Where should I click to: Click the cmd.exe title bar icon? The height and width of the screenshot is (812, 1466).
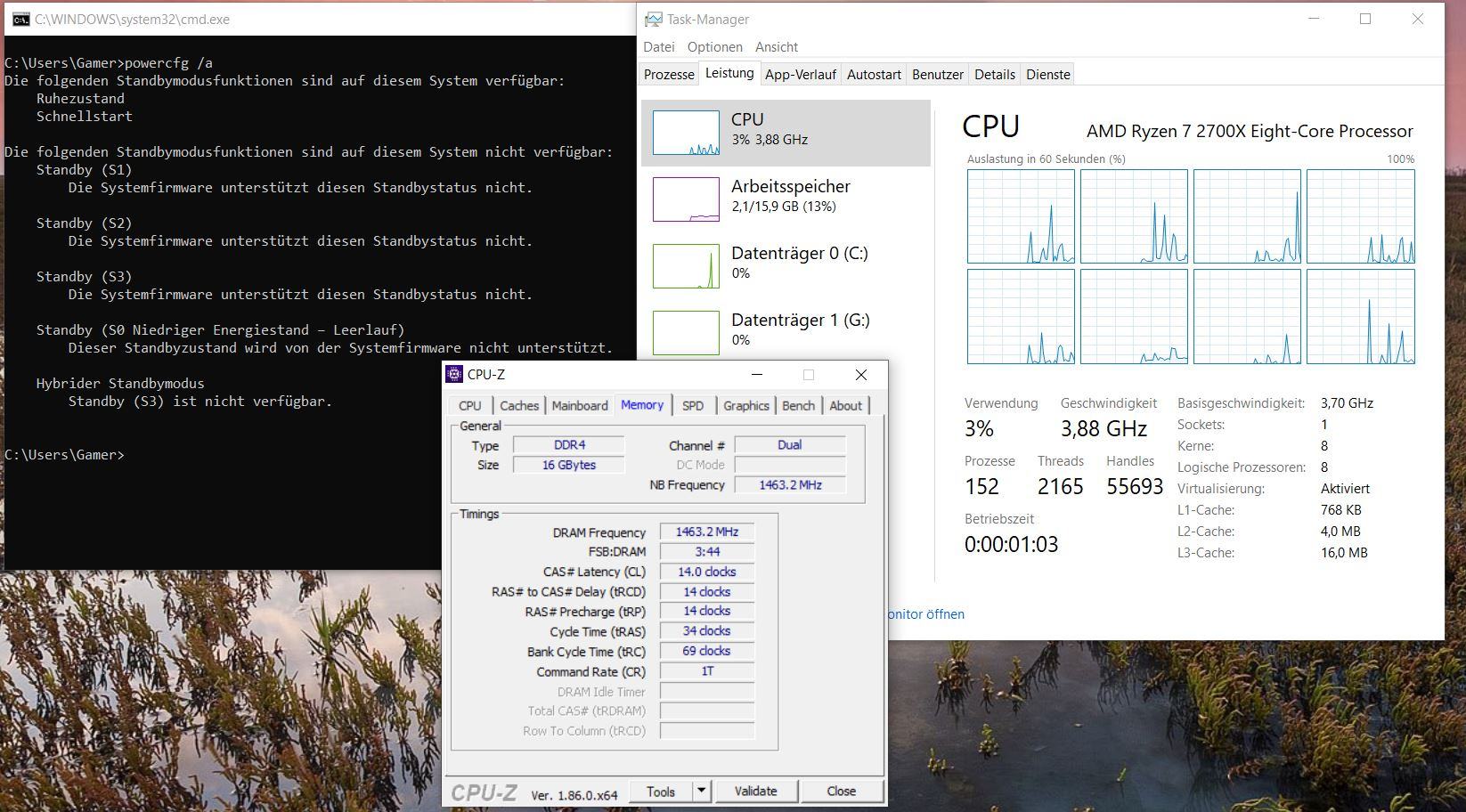20,19
